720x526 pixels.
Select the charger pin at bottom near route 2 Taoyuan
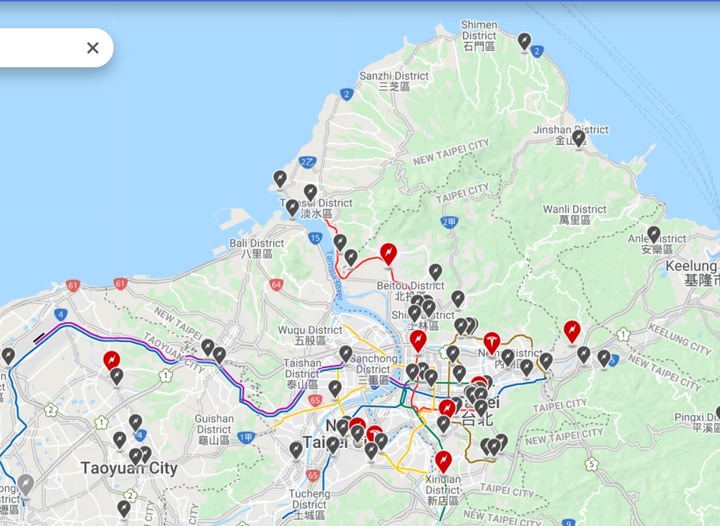point(124,509)
